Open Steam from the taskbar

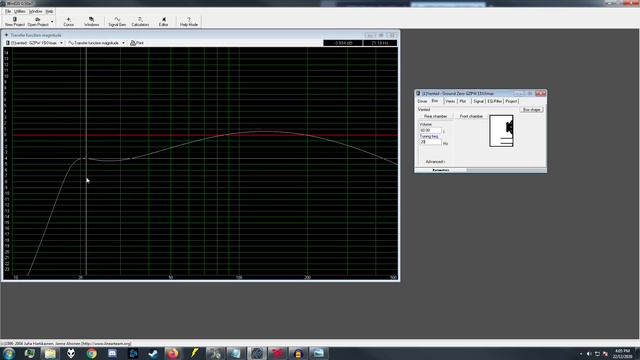coord(153,353)
